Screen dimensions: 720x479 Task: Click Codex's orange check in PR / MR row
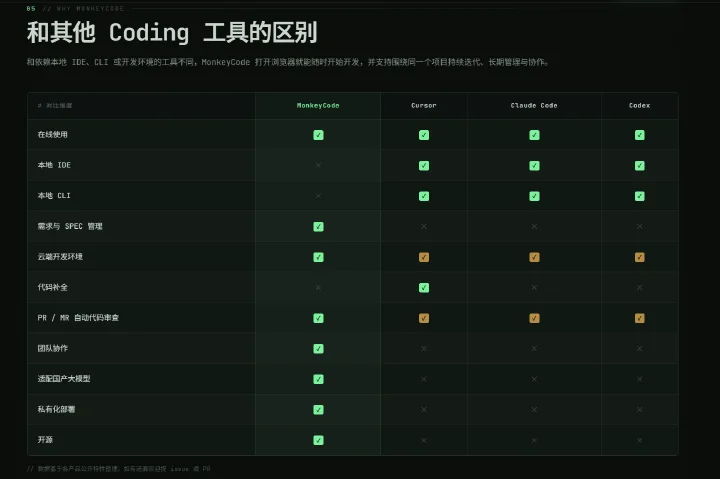coord(640,318)
